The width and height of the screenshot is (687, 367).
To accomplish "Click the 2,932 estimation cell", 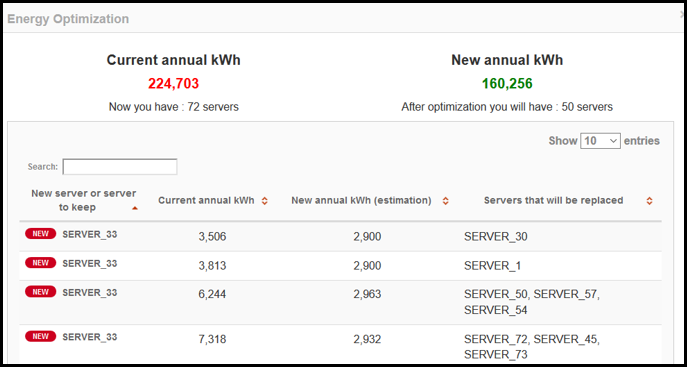I will pos(367,339).
